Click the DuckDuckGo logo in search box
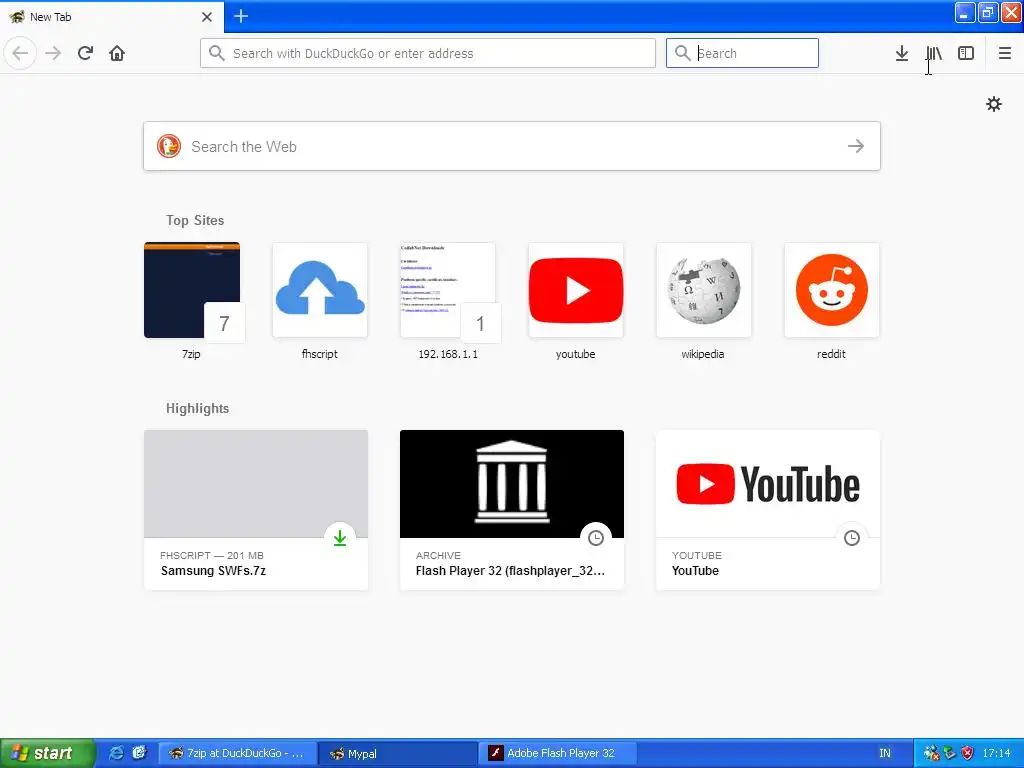The width and height of the screenshot is (1024, 768). click(x=168, y=146)
